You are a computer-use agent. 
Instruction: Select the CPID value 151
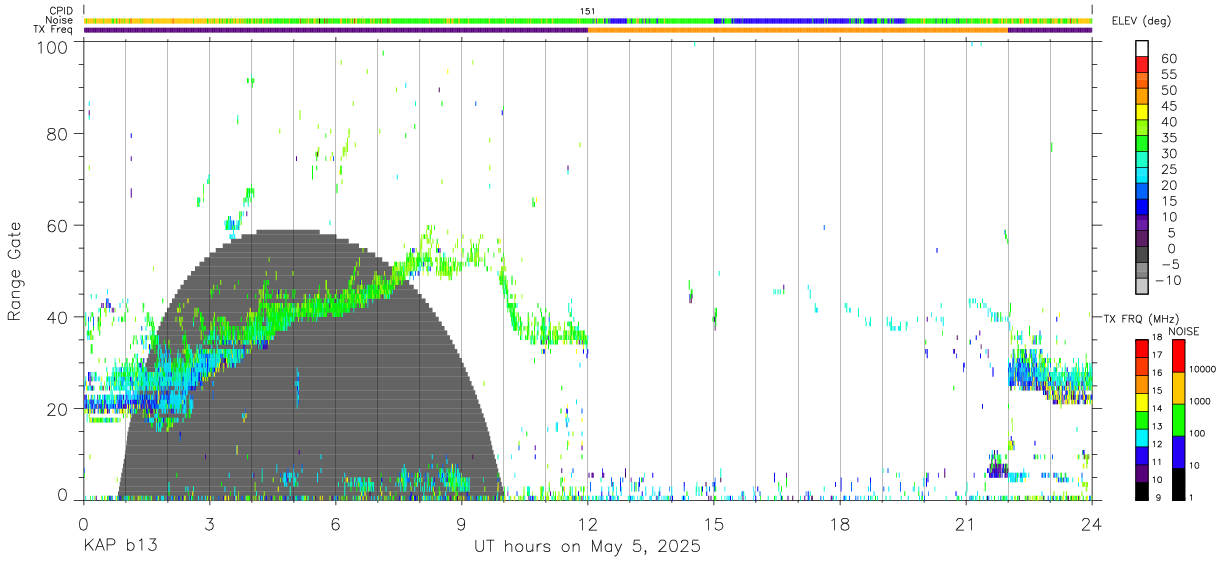(588, 11)
